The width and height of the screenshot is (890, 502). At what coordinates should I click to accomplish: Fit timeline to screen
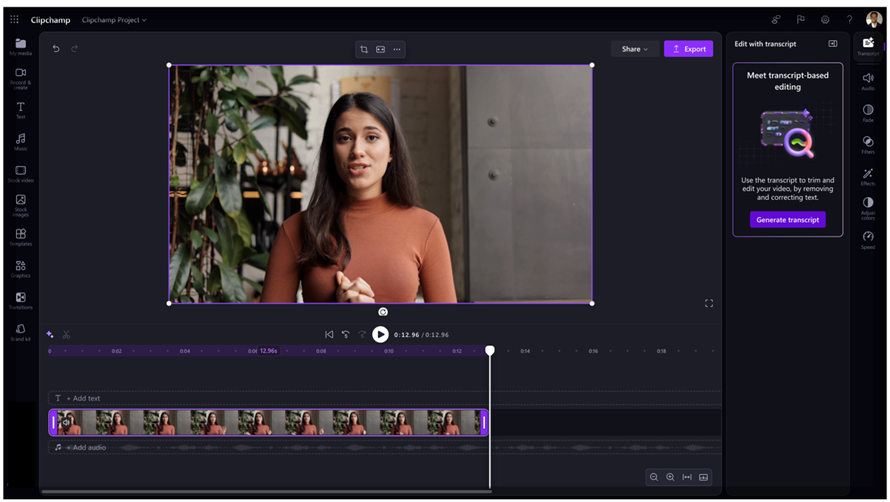point(687,477)
